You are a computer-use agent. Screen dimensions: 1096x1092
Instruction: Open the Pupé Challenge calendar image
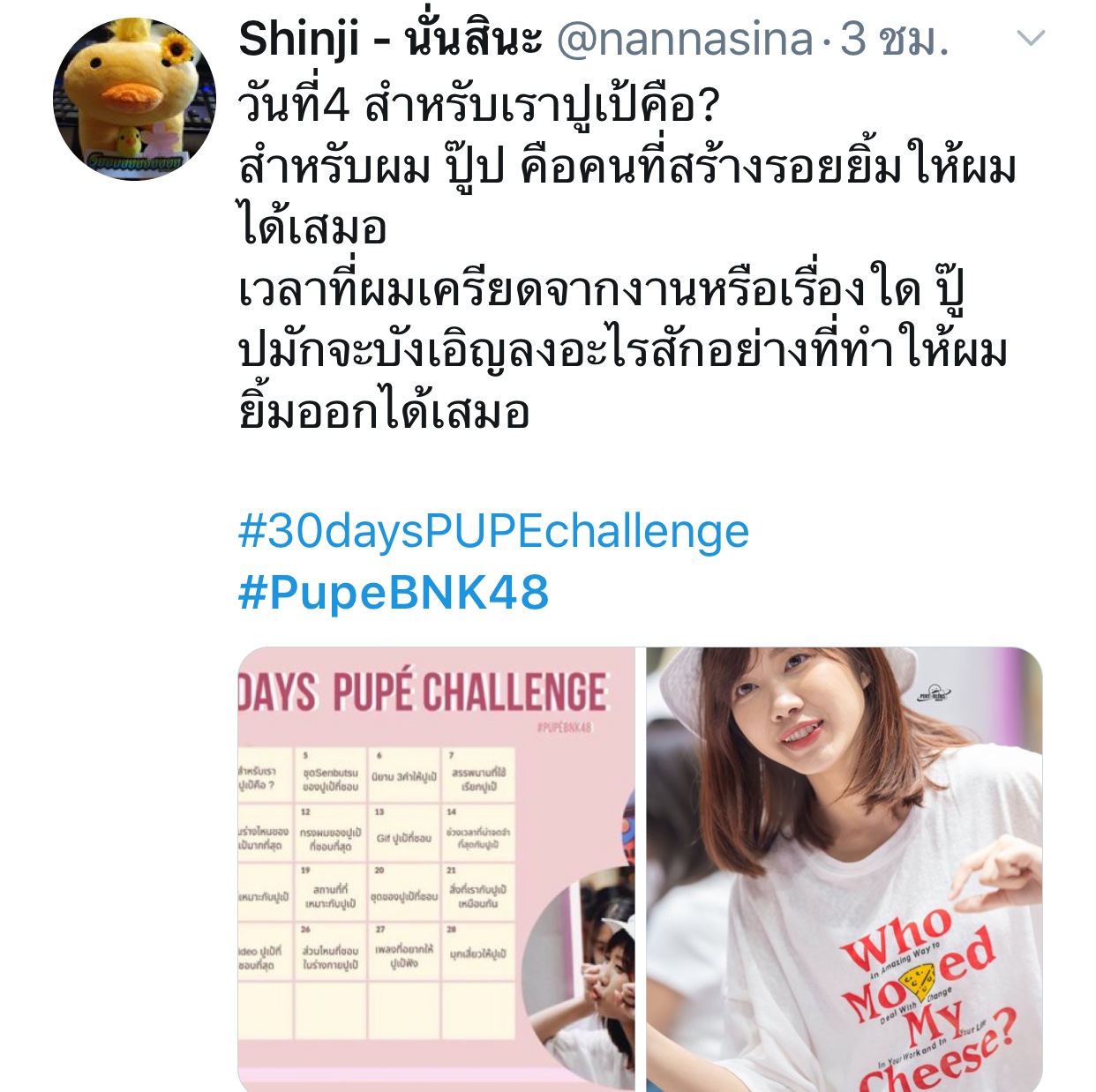coord(436,869)
